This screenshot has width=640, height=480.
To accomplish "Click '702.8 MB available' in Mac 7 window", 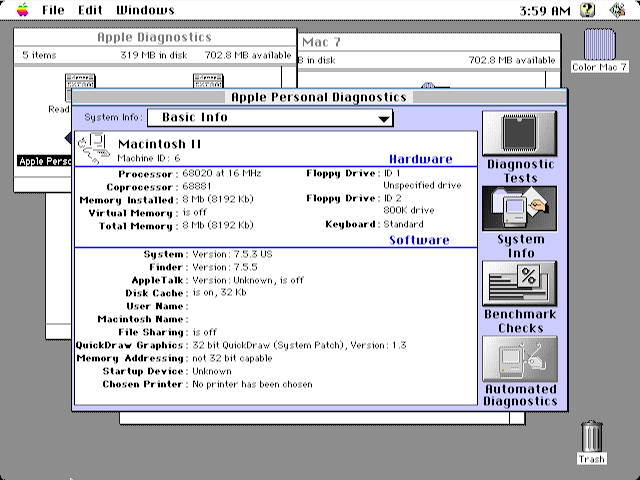I will (512, 60).
